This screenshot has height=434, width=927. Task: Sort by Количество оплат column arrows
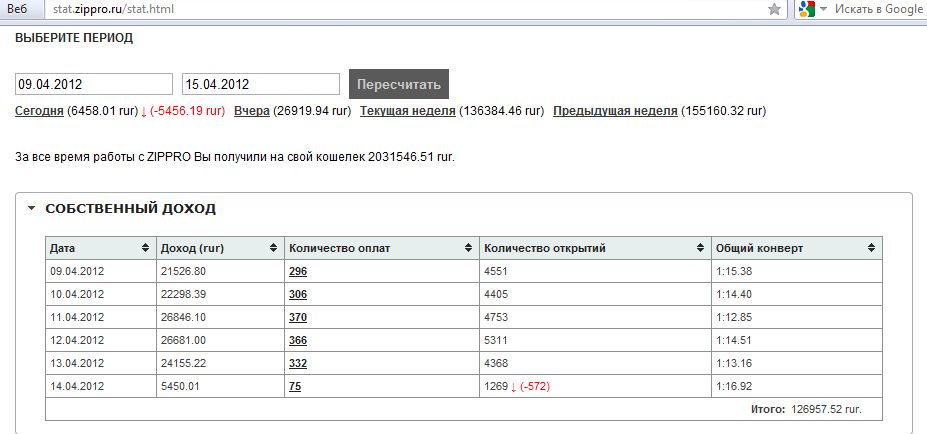(x=468, y=248)
